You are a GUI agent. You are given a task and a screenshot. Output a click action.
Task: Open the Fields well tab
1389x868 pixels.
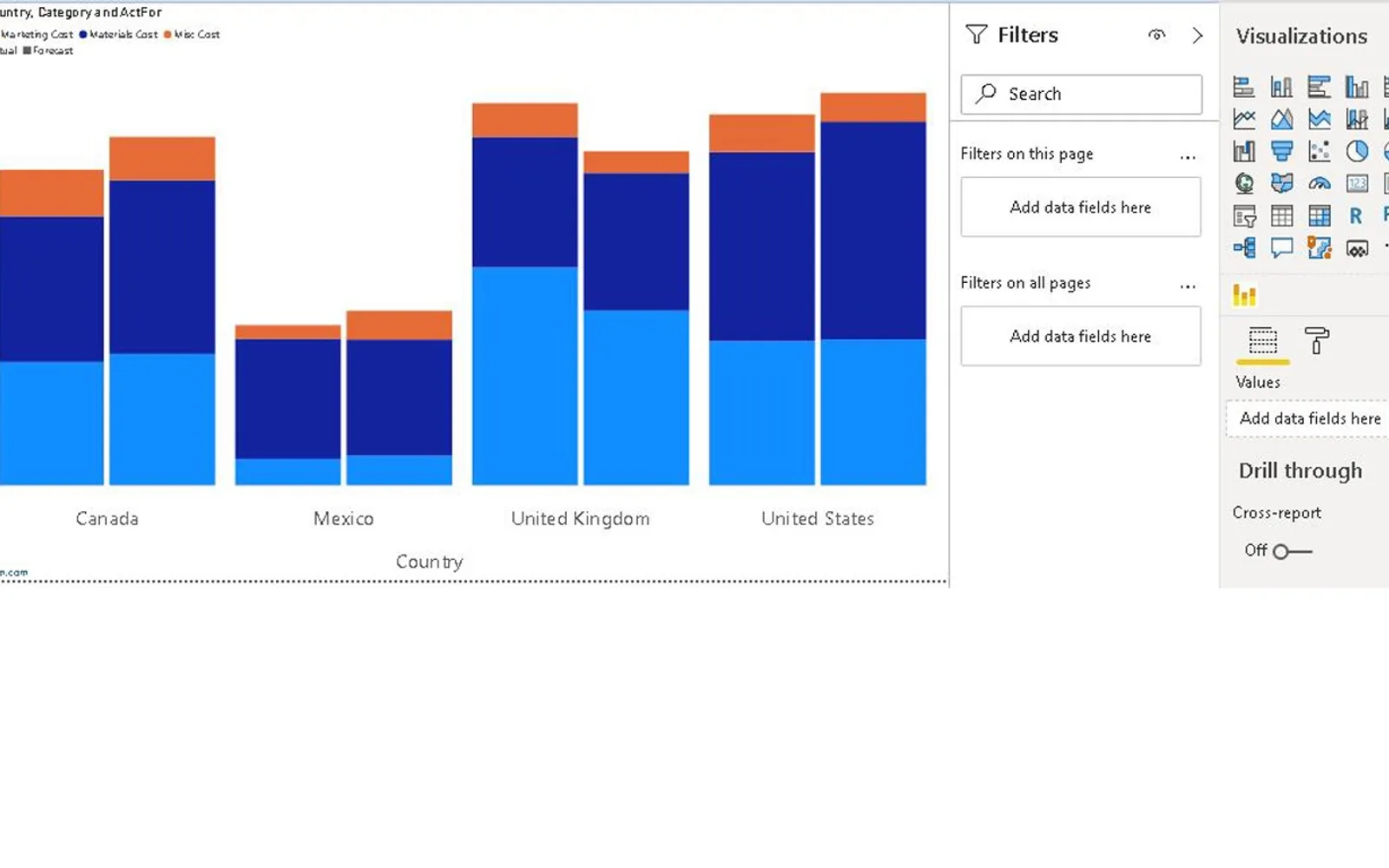pyautogui.click(x=1262, y=341)
